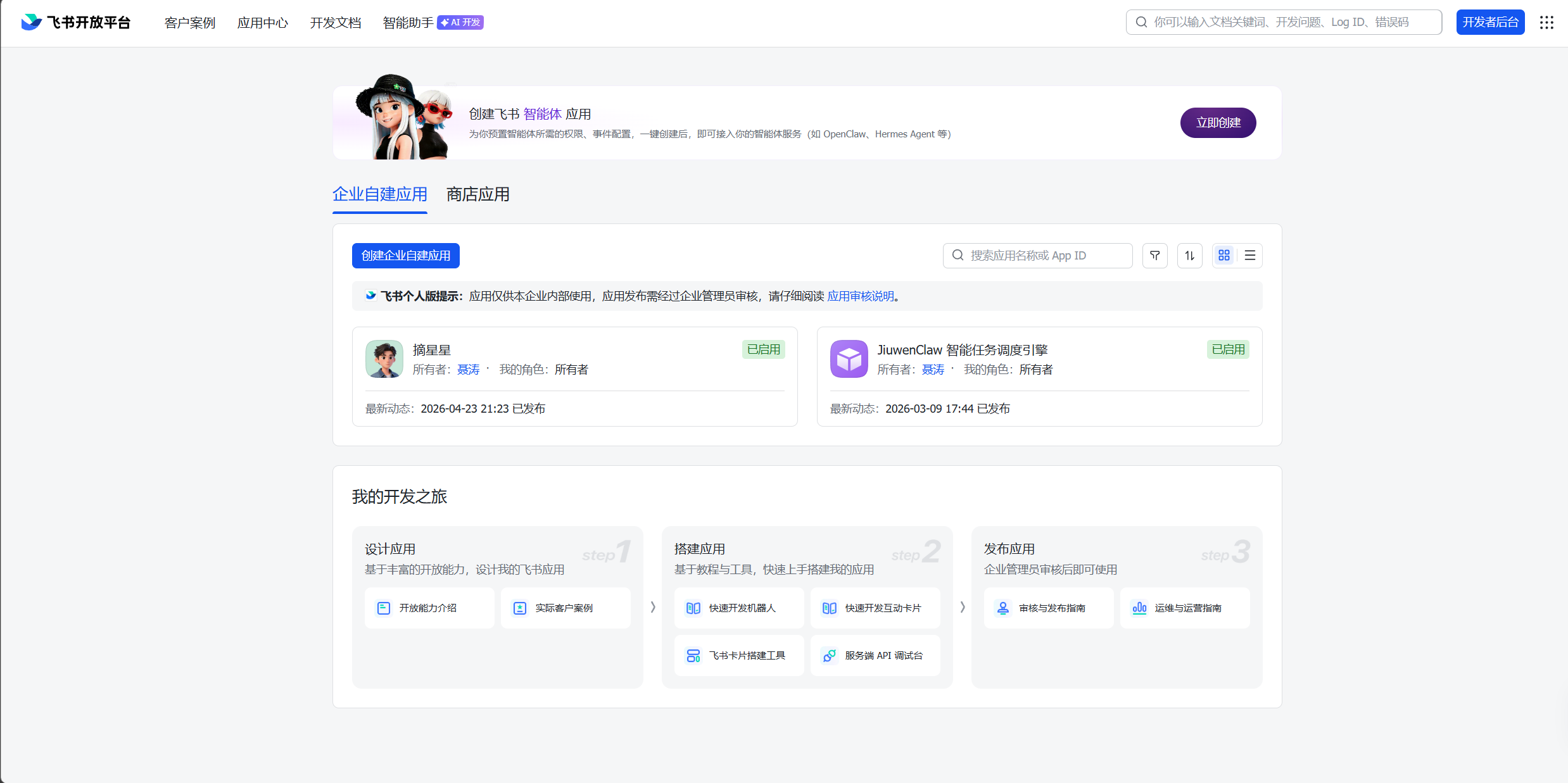Select the 商店应用 tab

pyautogui.click(x=477, y=194)
